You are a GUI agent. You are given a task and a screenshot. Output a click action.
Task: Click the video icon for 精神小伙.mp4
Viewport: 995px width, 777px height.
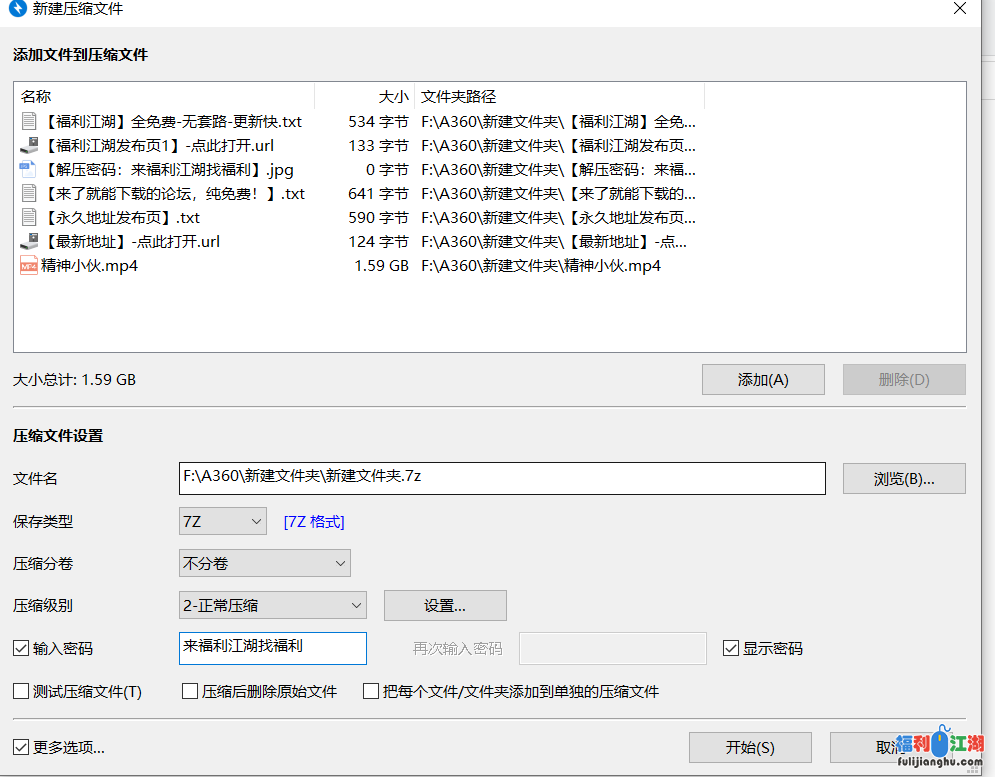(x=28, y=266)
